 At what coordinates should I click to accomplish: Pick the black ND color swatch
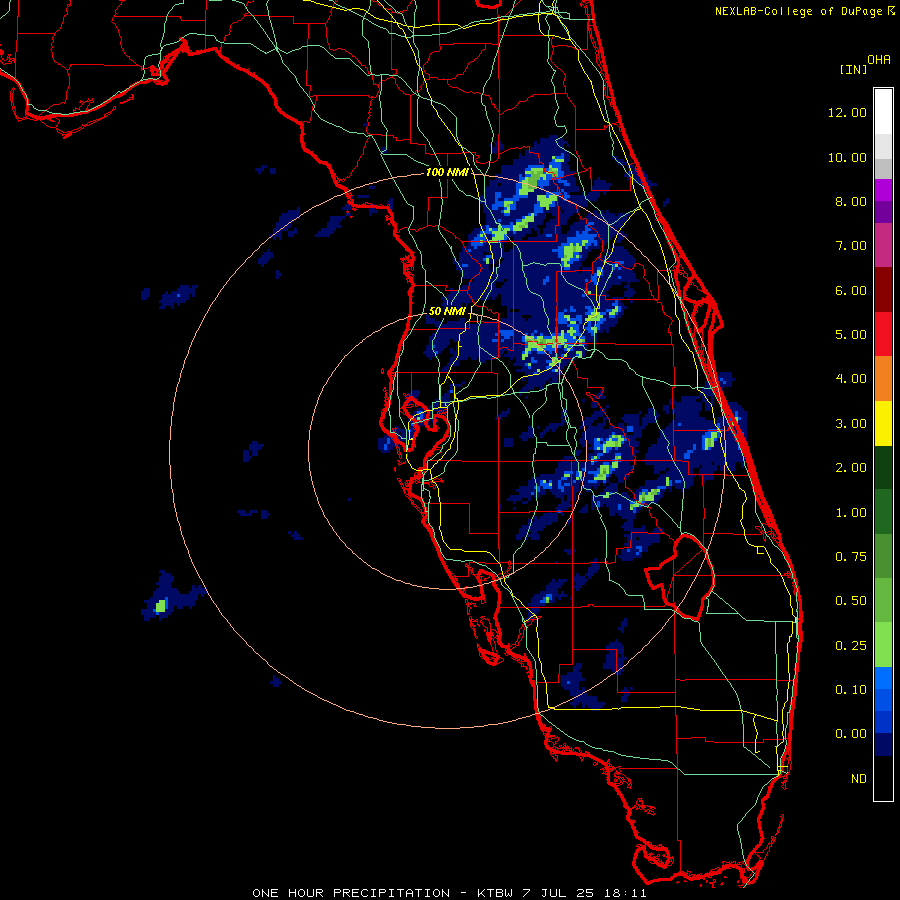pyautogui.click(x=883, y=778)
